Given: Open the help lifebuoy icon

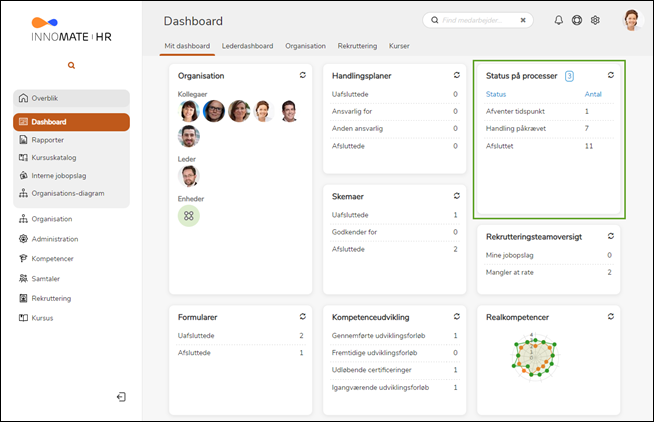Looking at the screenshot, I should [577, 20].
